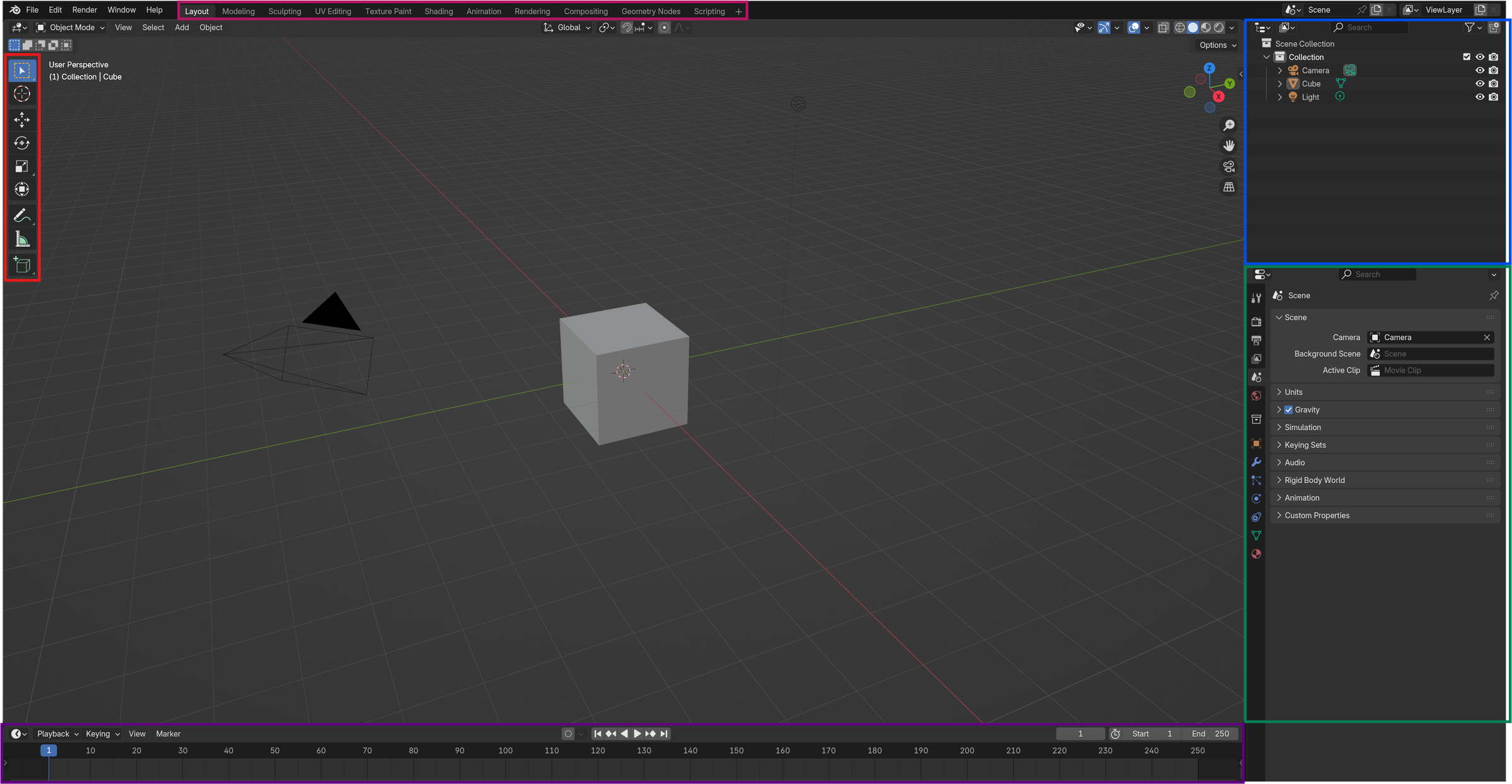Toggle X-ray display button
Image resolution: width=1512 pixels, height=784 pixels.
click(1163, 27)
